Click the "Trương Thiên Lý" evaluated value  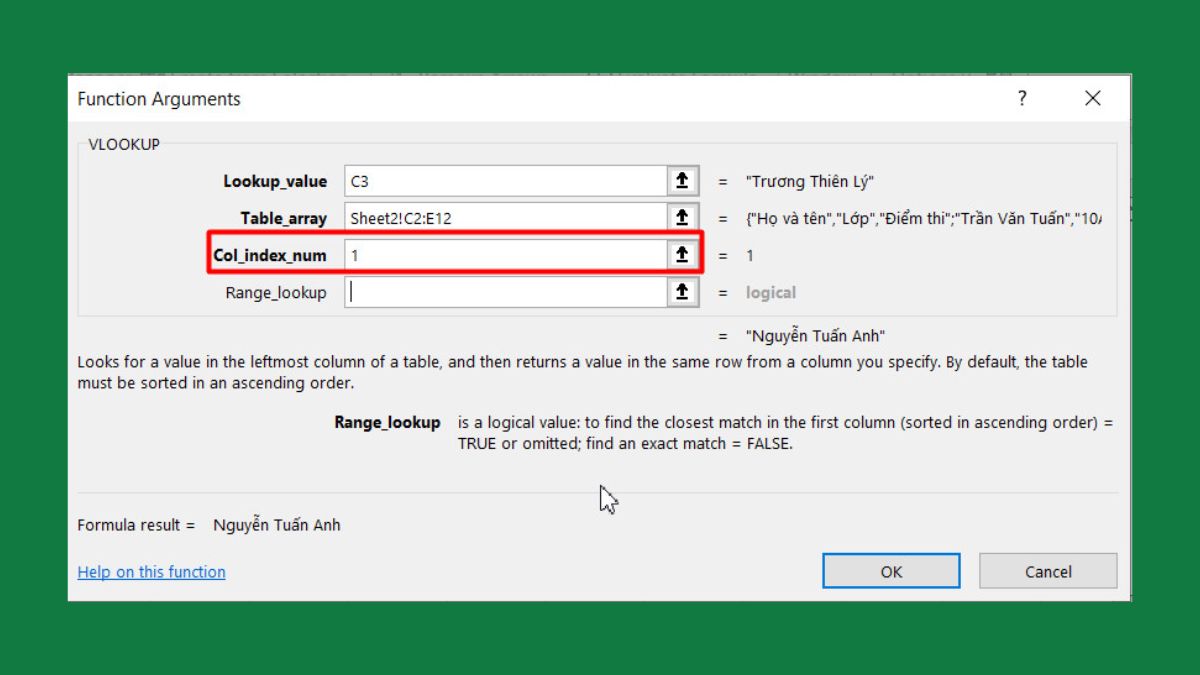(810, 181)
